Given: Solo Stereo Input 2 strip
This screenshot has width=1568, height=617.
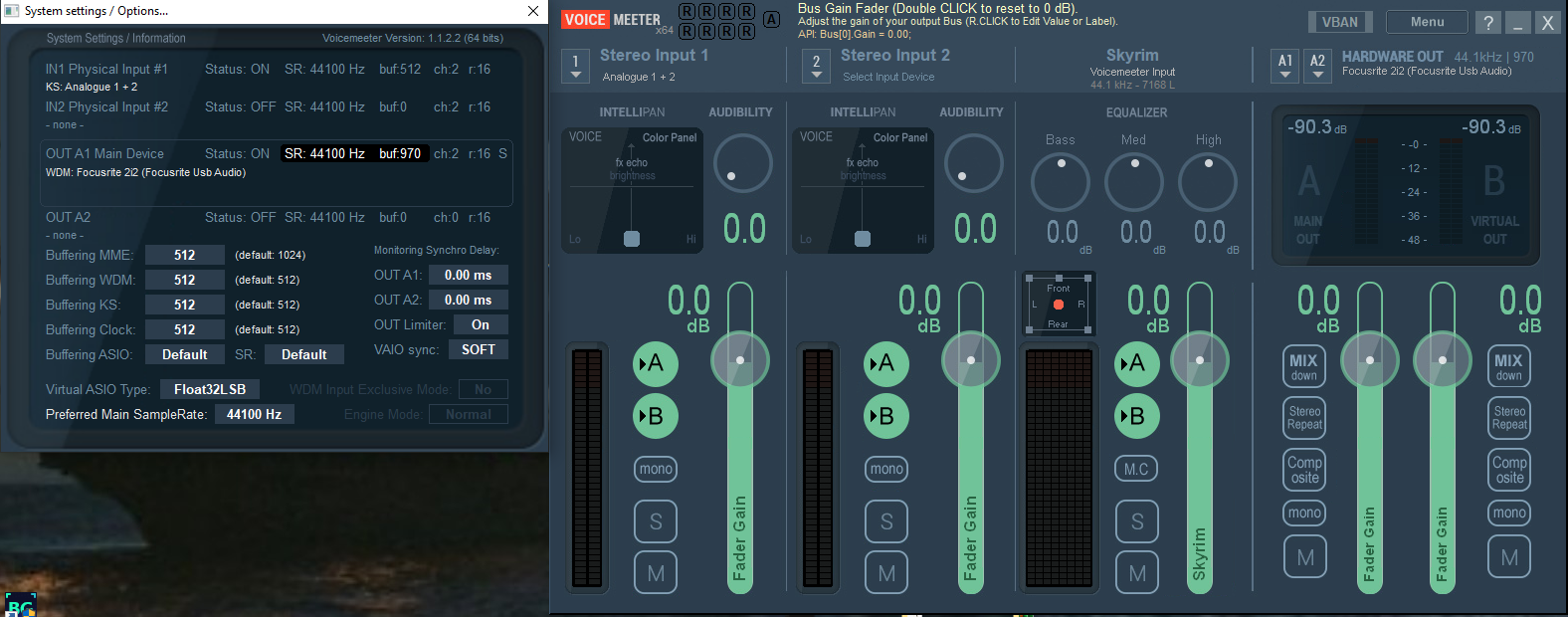Looking at the screenshot, I should click(886, 521).
